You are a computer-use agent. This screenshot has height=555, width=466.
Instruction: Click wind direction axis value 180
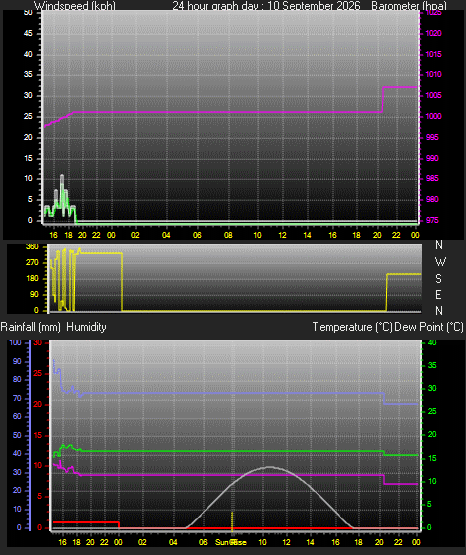pos(32,278)
